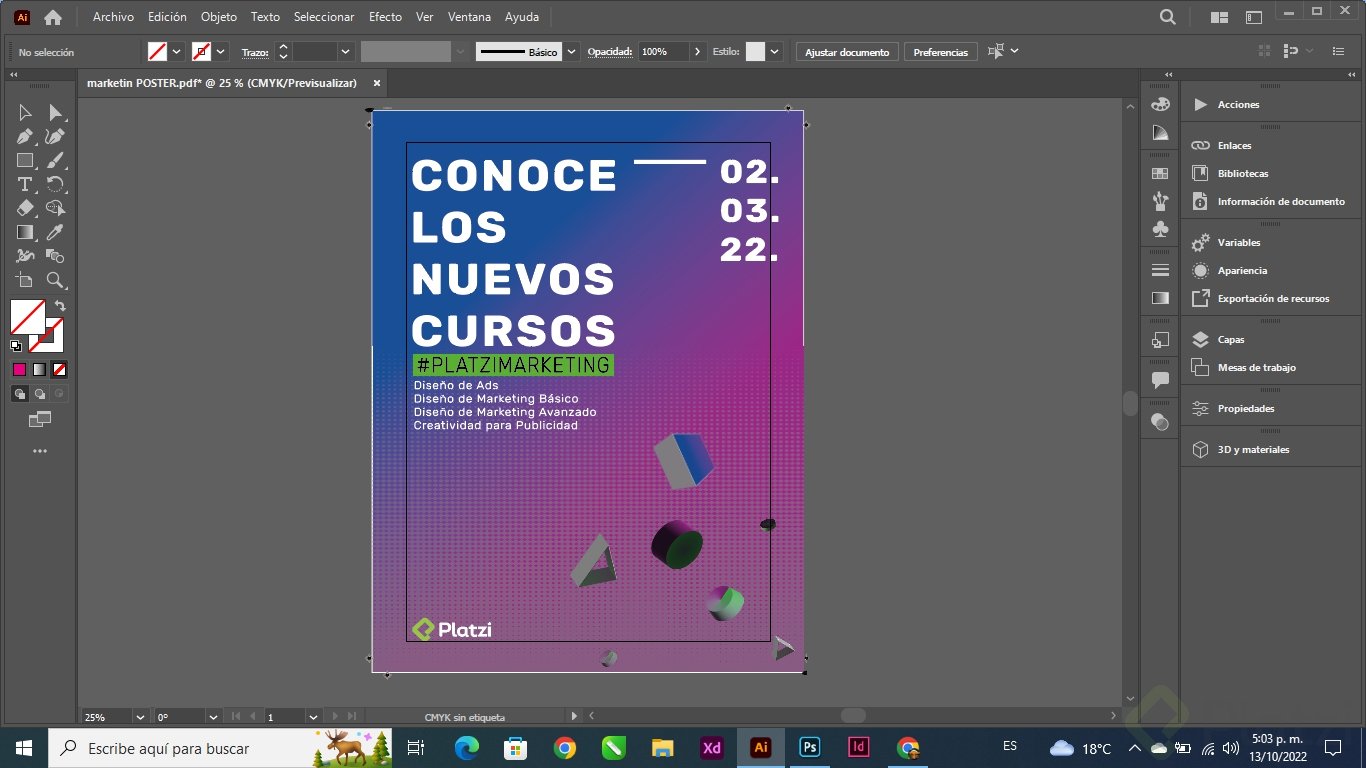Open the Efecto menu
The width and height of the screenshot is (1366, 768).
point(385,17)
